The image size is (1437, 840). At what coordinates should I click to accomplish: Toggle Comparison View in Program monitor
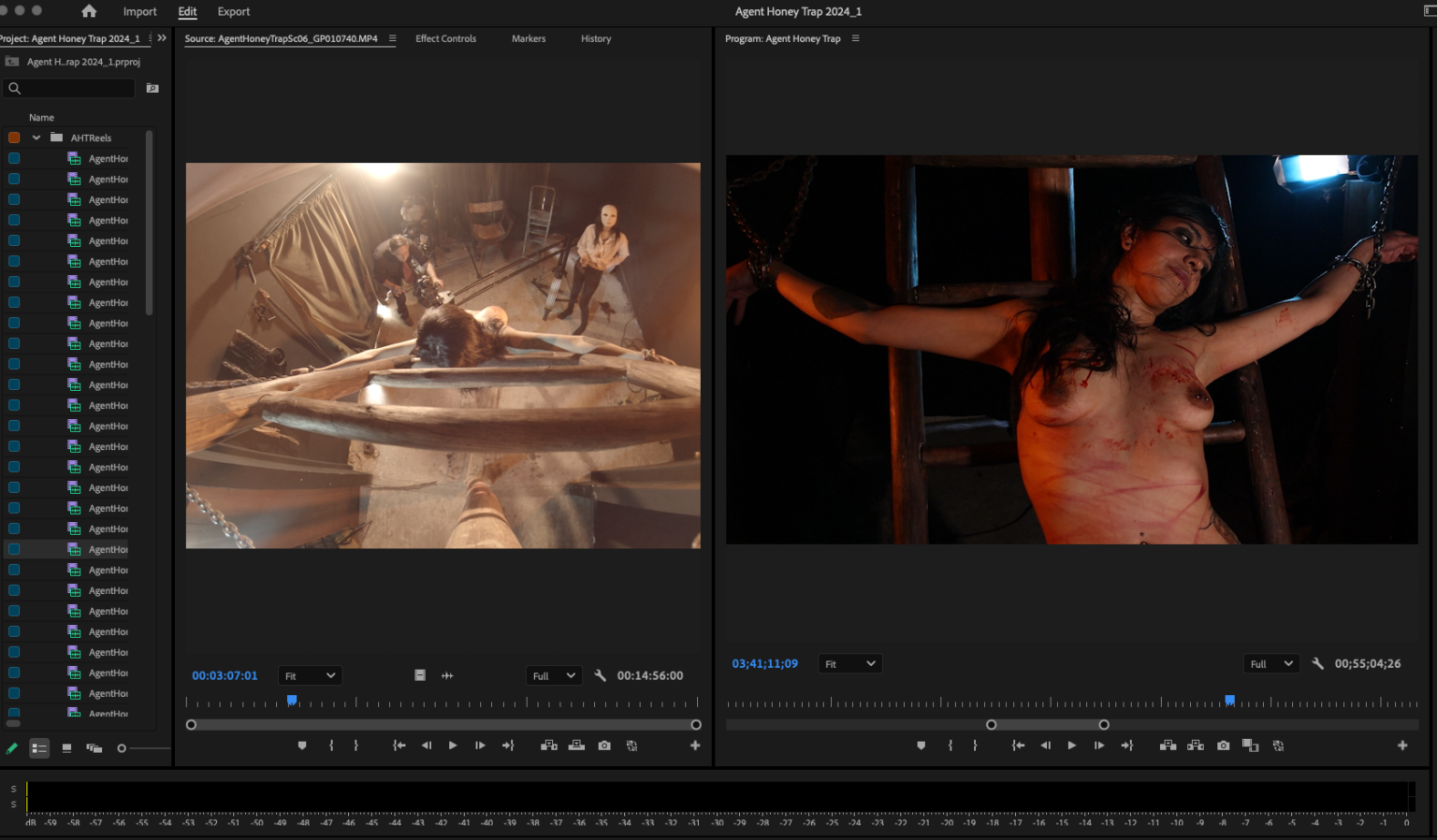point(1250,746)
